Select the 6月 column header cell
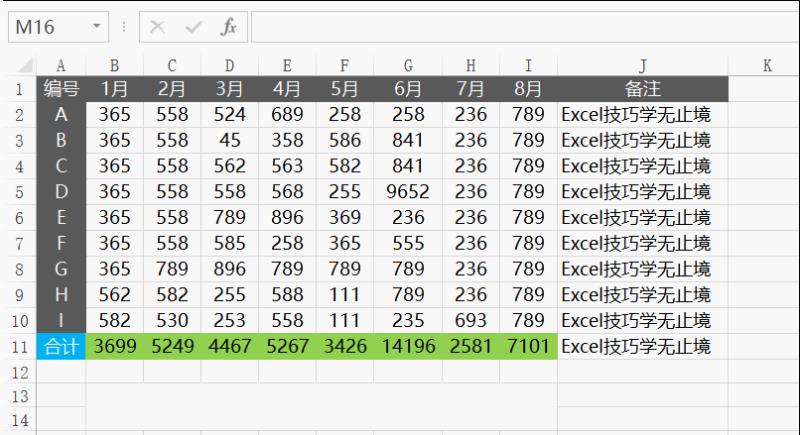The height and width of the screenshot is (435, 800). 408,89
